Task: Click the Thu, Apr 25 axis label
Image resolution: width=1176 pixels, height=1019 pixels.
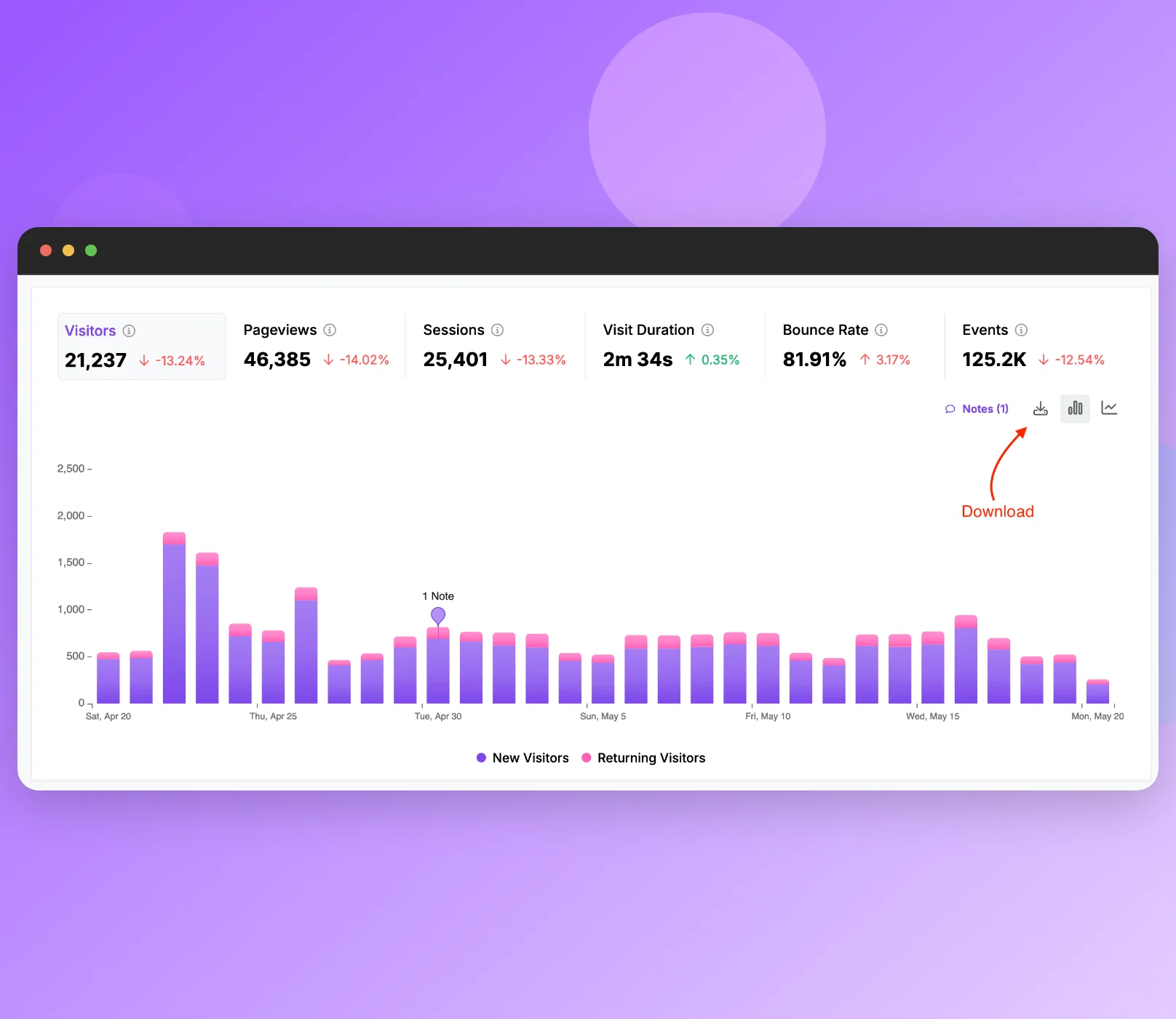Action: [273, 716]
